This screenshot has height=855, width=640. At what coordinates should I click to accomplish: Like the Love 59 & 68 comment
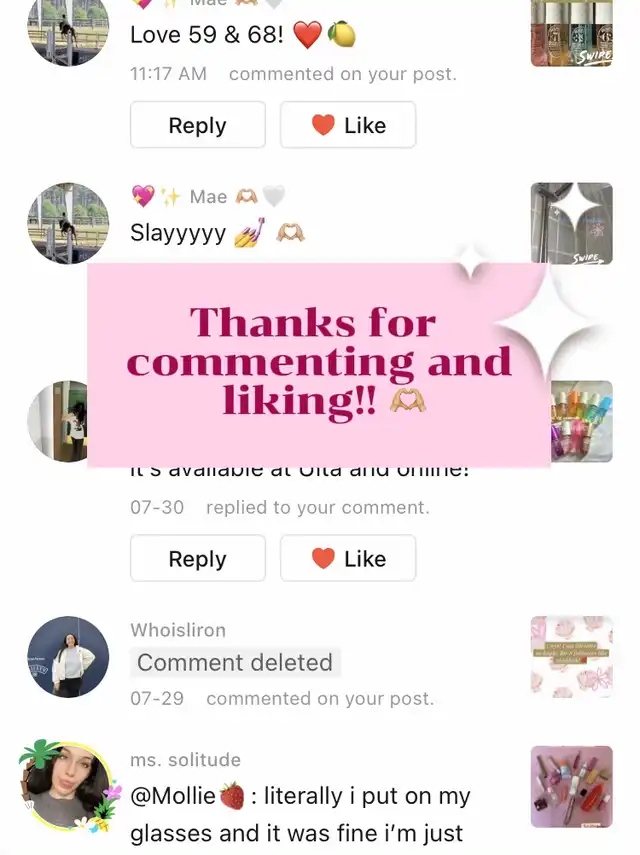tap(348, 125)
